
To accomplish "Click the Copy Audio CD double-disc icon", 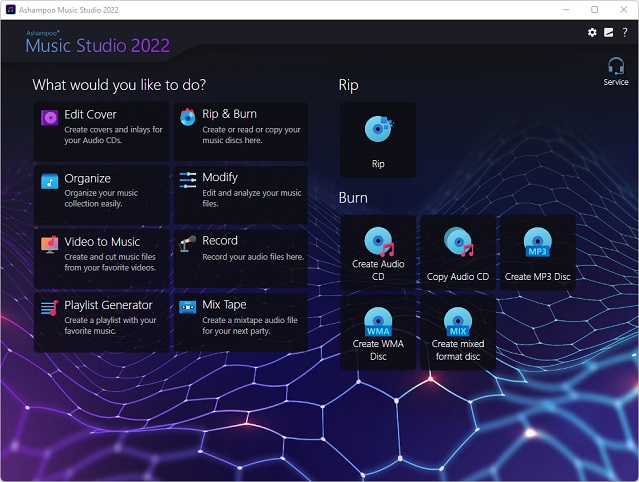I will coord(458,242).
